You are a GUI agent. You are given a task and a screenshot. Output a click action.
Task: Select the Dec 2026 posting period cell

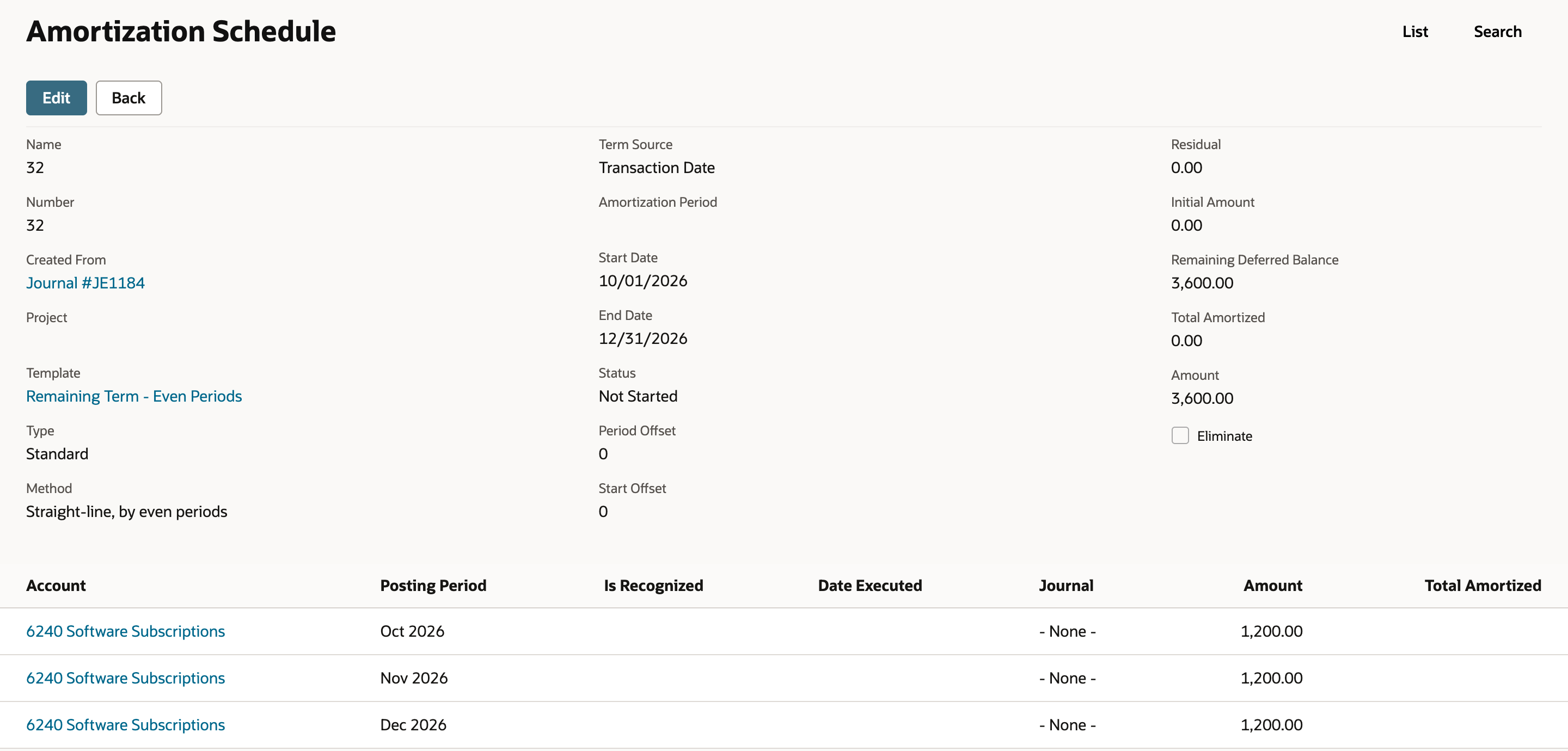(413, 725)
